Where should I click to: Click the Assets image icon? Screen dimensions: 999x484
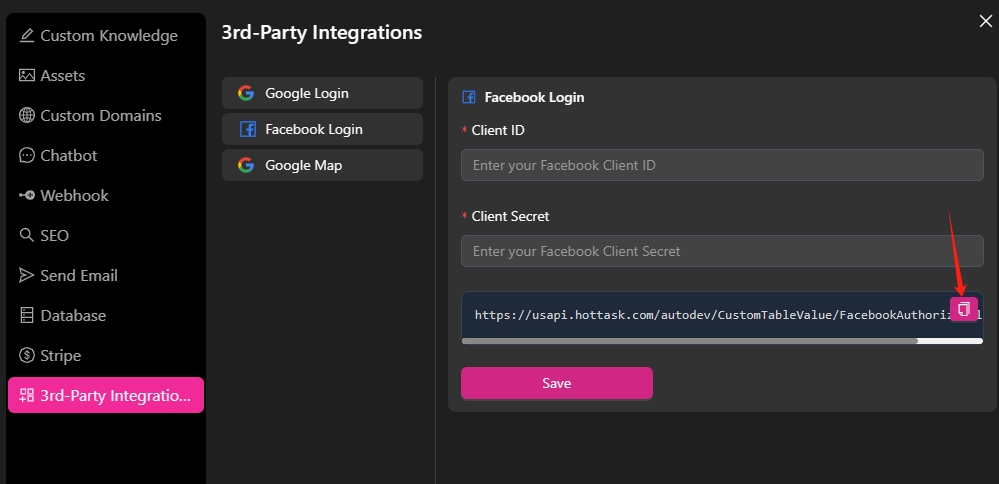tap(27, 76)
